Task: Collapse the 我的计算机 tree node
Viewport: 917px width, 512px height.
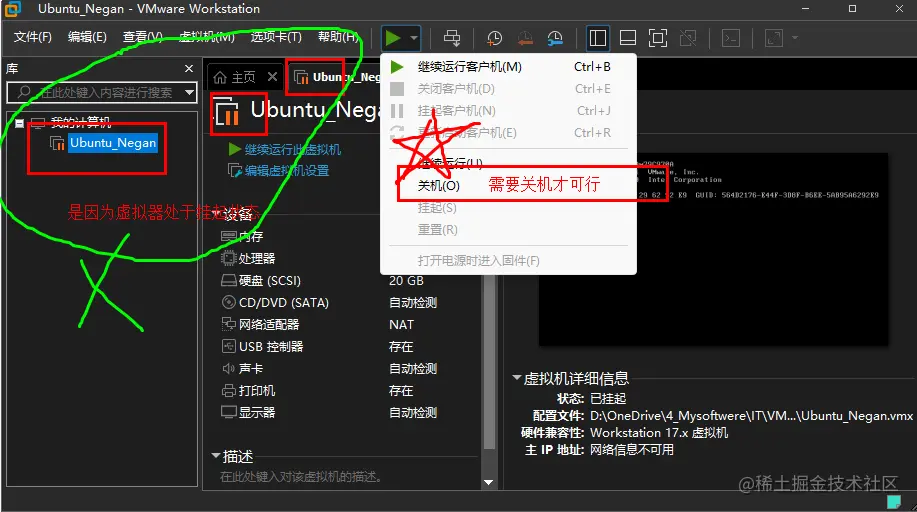Action: point(19,123)
